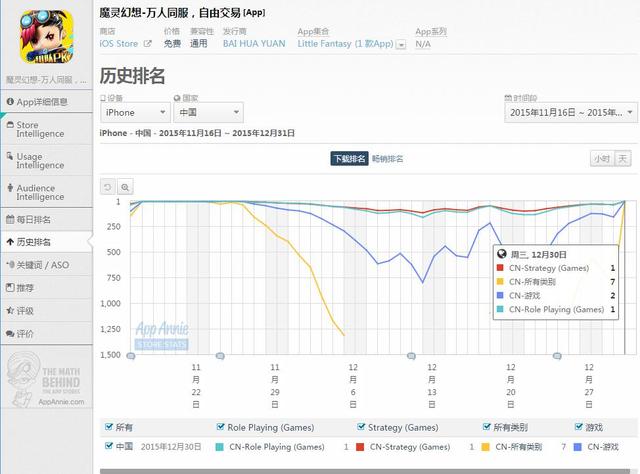This screenshot has width=640, height=474.
Task: Open Audience Intelligence in the sidebar
Action: [x=47, y=192]
